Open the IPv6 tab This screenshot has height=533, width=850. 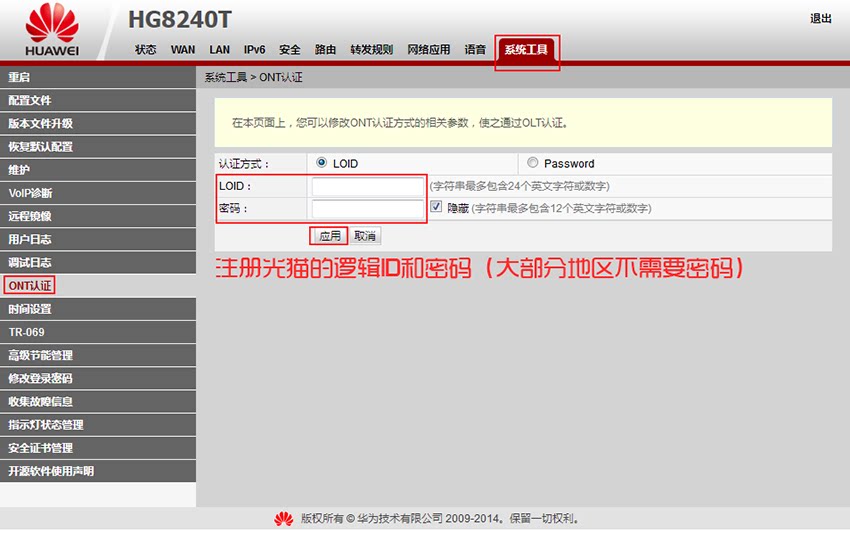click(254, 49)
